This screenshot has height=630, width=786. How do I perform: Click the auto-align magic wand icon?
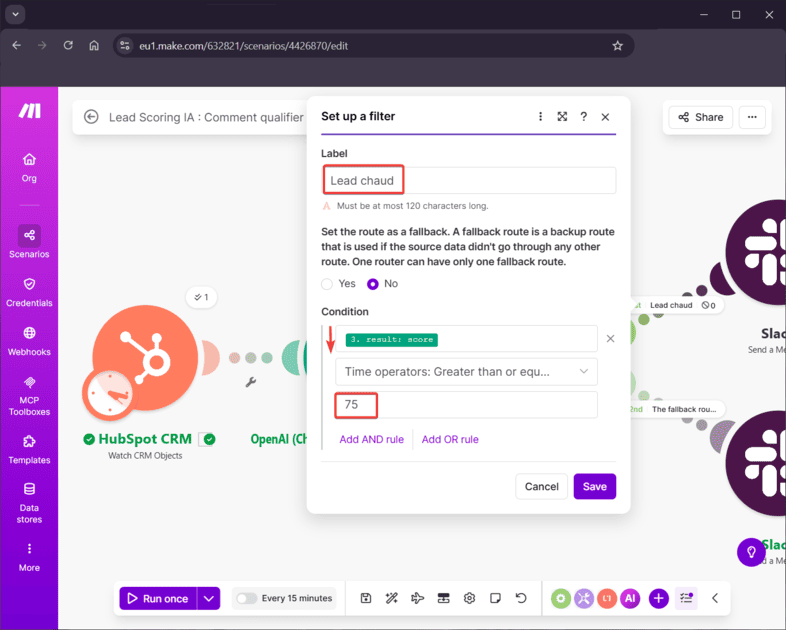click(x=392, y=598)
